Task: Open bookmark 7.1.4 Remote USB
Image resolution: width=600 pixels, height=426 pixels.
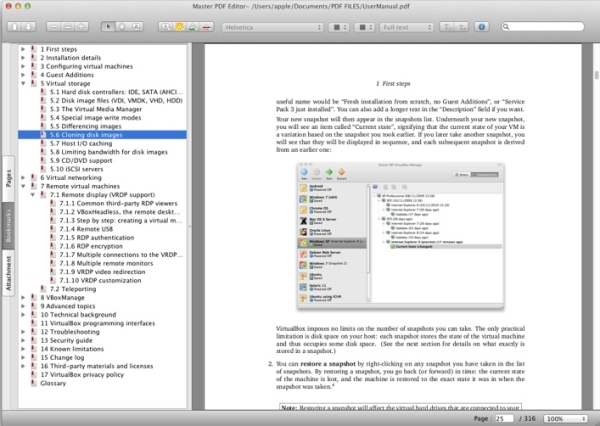Action: tap(86, 229)
